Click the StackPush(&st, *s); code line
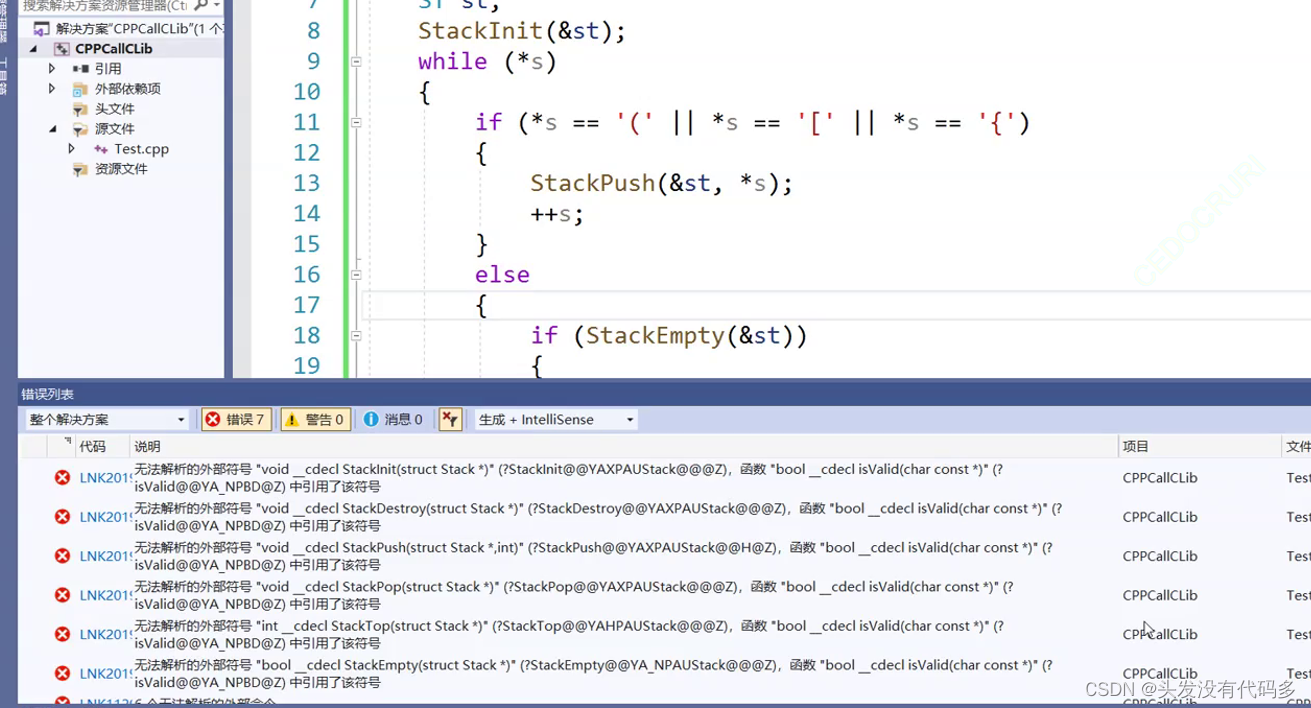This screenshot has width=1311, height=708. 661,183
